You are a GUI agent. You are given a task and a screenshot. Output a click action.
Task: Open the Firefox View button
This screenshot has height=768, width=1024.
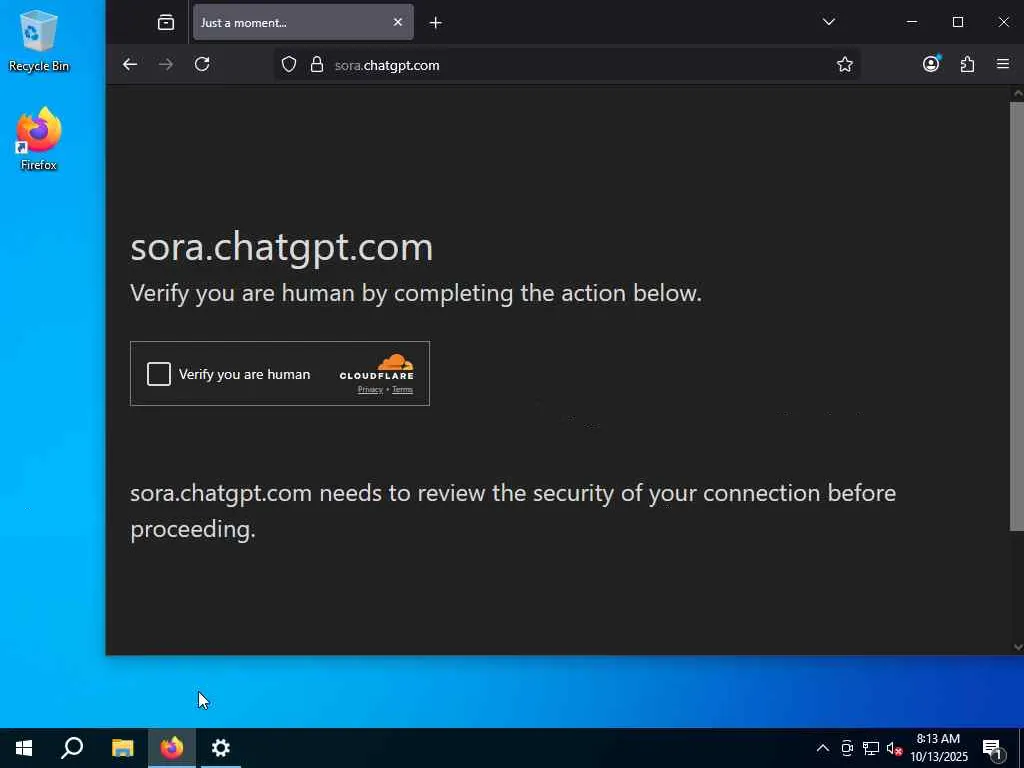(x=166, y=23)
